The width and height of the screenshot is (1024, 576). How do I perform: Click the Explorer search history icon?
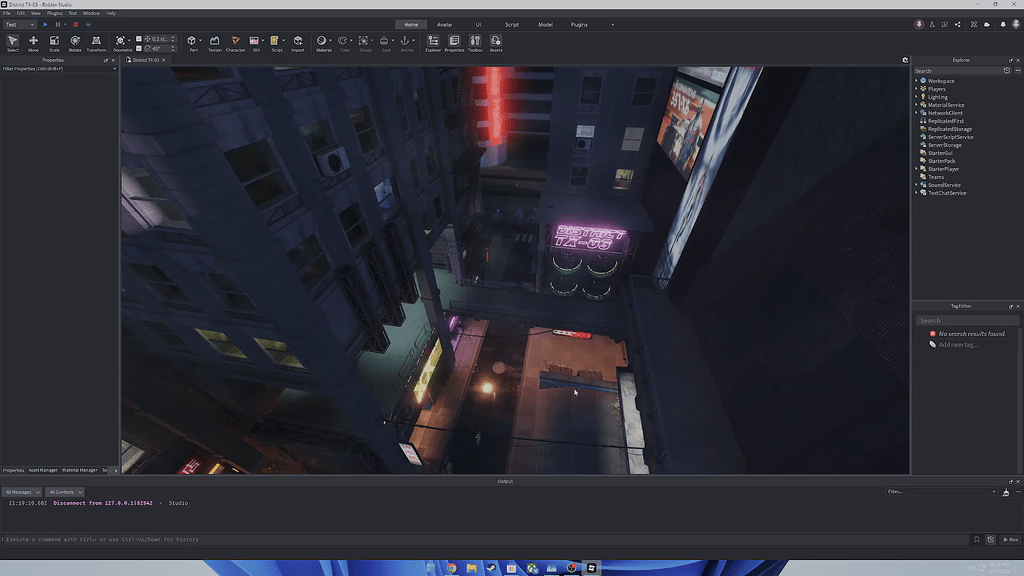tap(1006, 71)
